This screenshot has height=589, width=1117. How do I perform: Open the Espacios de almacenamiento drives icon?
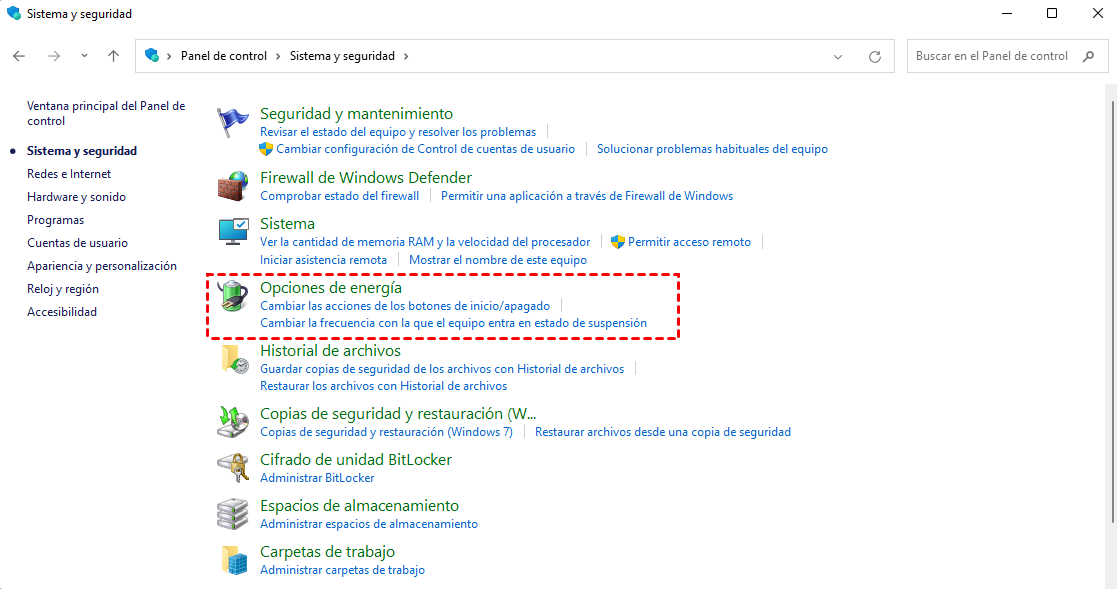coord(233,514)
